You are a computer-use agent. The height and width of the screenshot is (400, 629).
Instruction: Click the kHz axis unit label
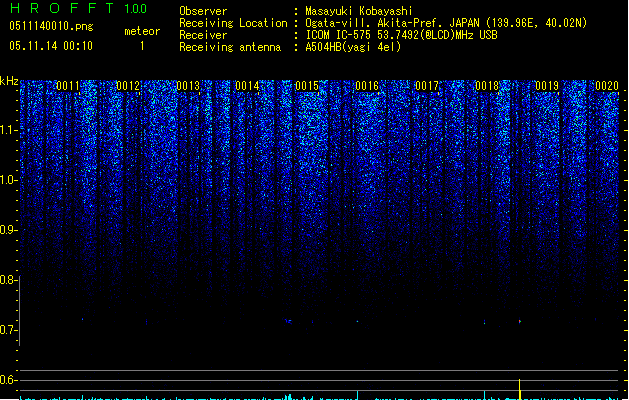[x=9, y=81]
